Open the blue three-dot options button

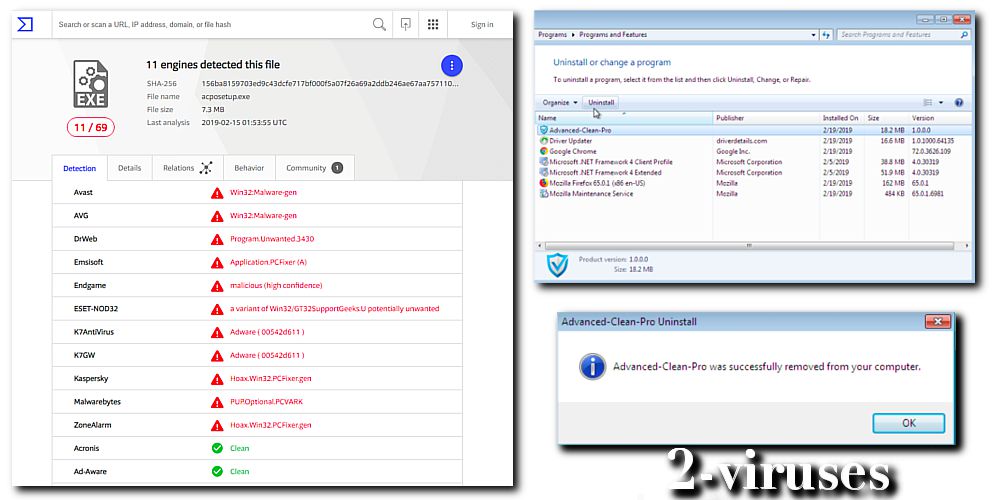[452, 65]
